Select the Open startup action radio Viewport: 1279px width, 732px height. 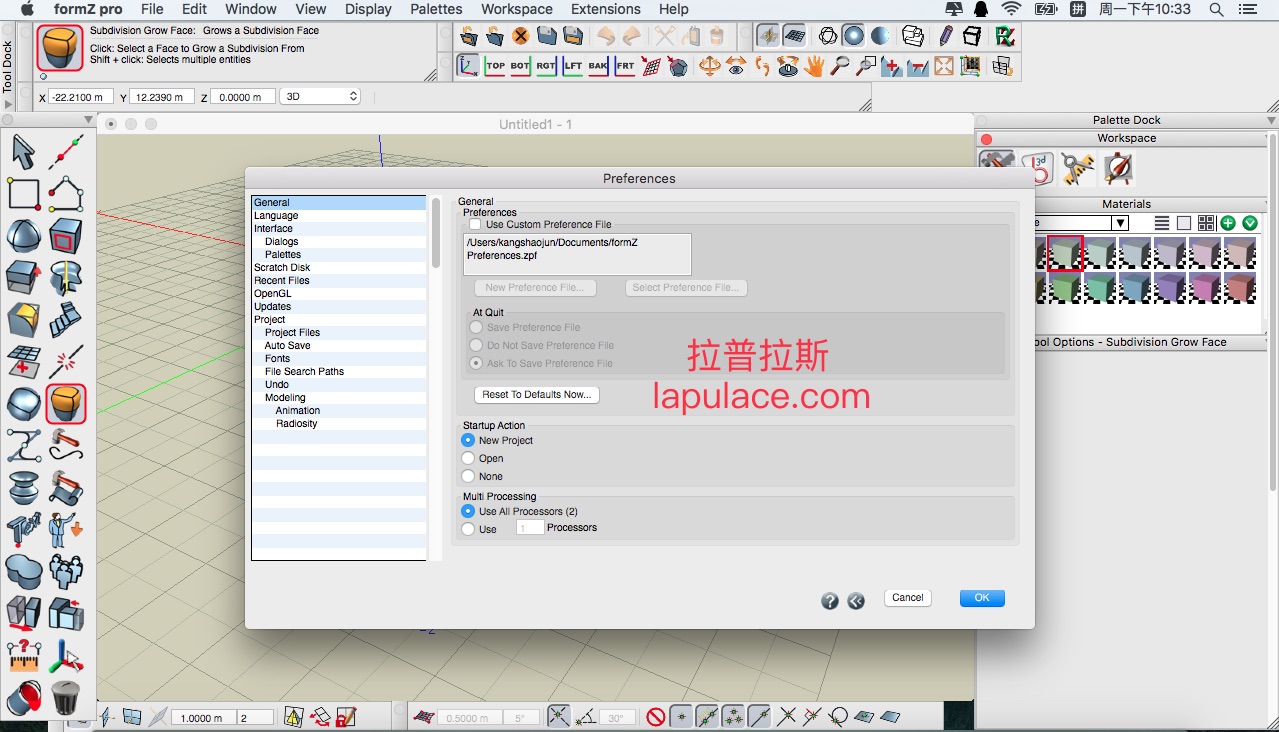click(x=468, y=458)
